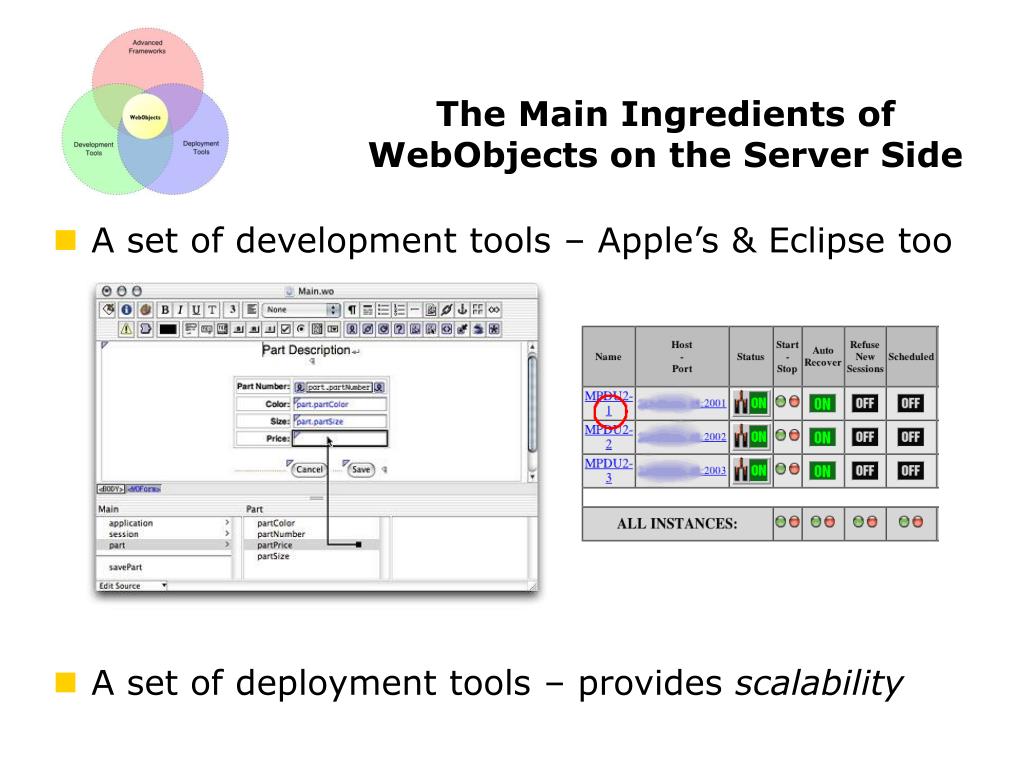Select partNumber in Part column

281,534
